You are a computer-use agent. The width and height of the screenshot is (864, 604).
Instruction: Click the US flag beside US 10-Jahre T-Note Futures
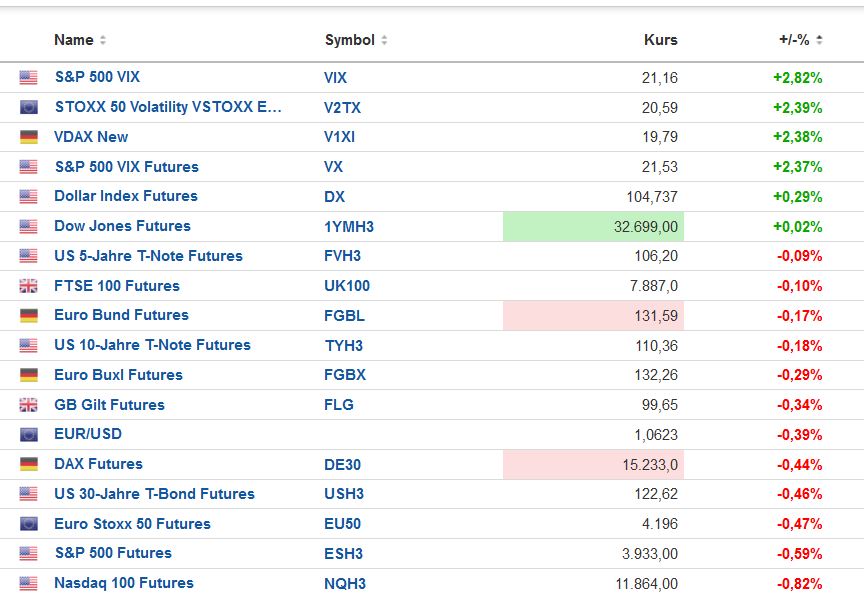[x=29, y=345]
